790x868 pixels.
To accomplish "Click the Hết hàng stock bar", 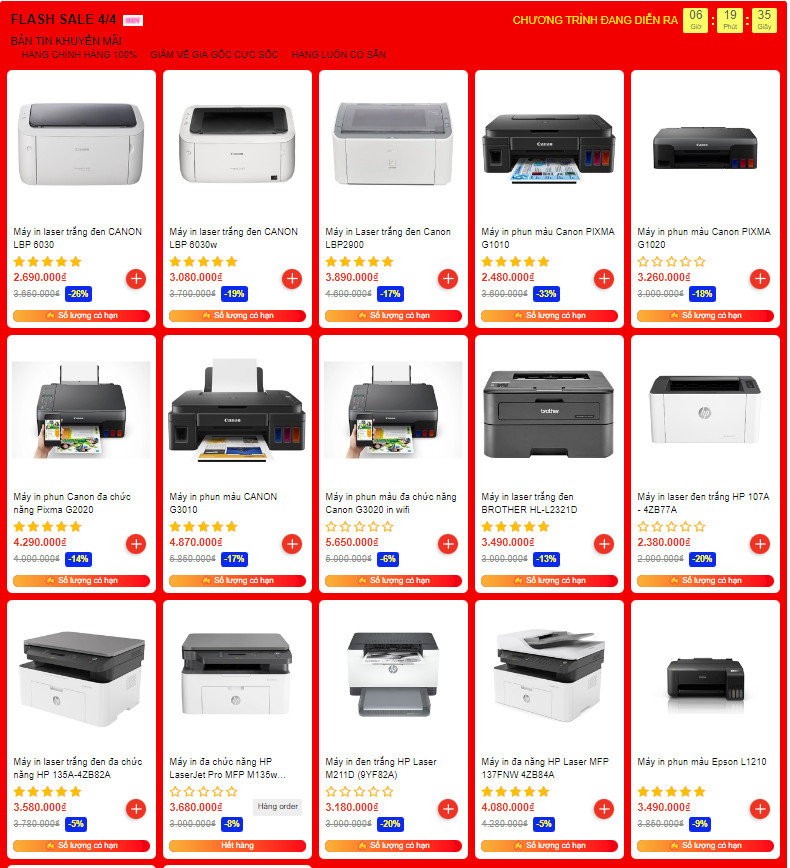I will tap(237, 845).
